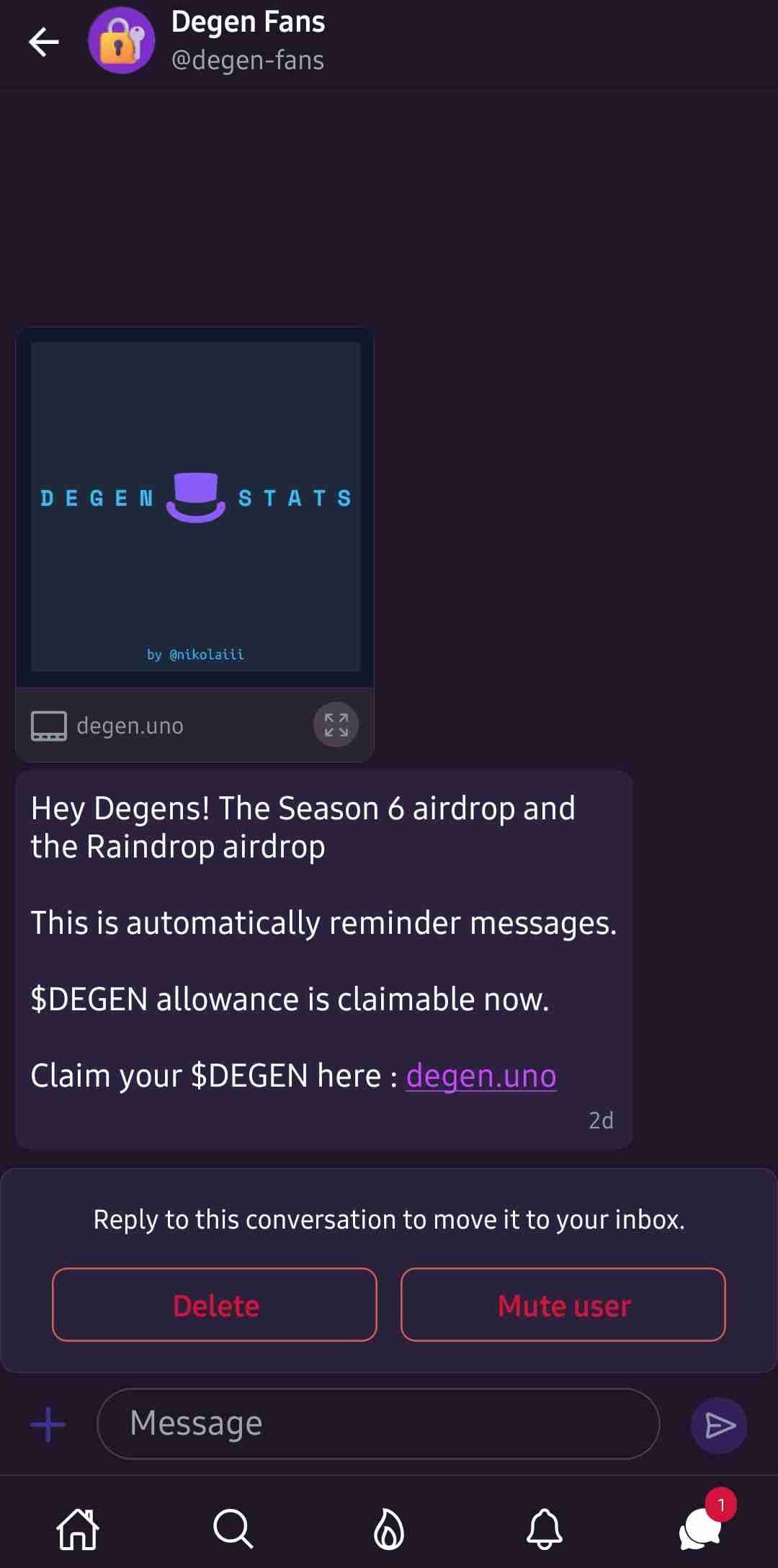Screen dimensions: 778x1568
Task: Select the Season 6 airdrop message bubble
Action: click(324, 960)
